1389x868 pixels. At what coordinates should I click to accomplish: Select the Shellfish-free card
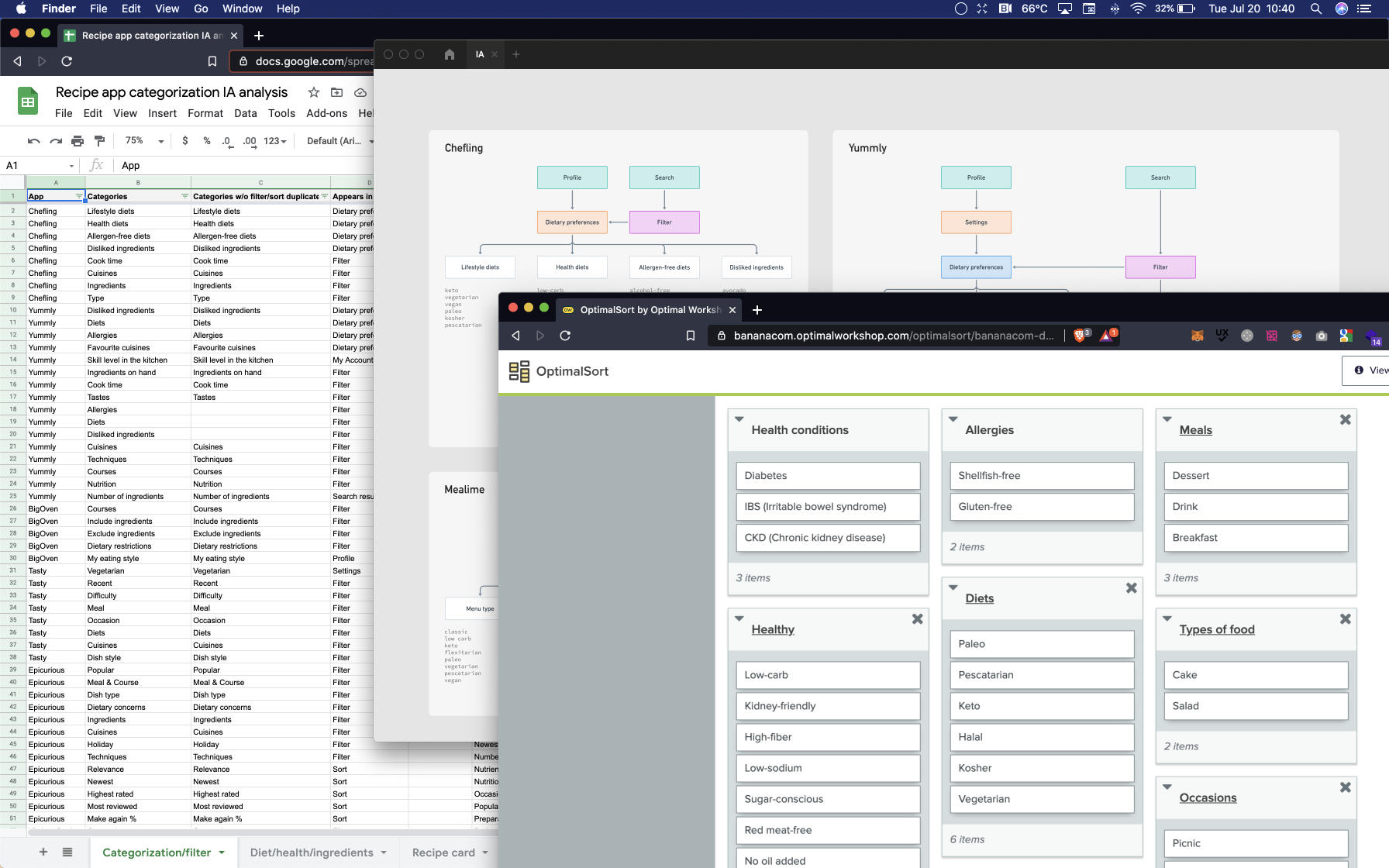coord(1042,476)
